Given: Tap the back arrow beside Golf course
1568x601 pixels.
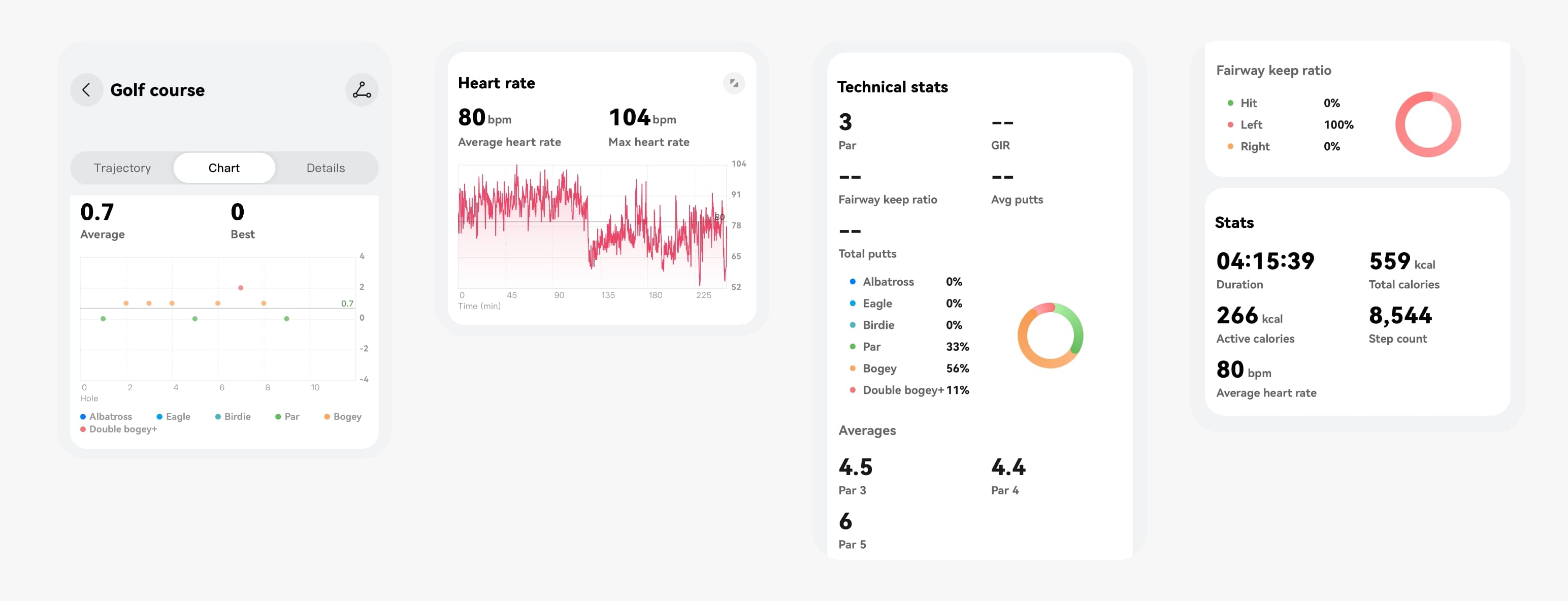Looking at the screenshot, I should (x=86, y=90).
